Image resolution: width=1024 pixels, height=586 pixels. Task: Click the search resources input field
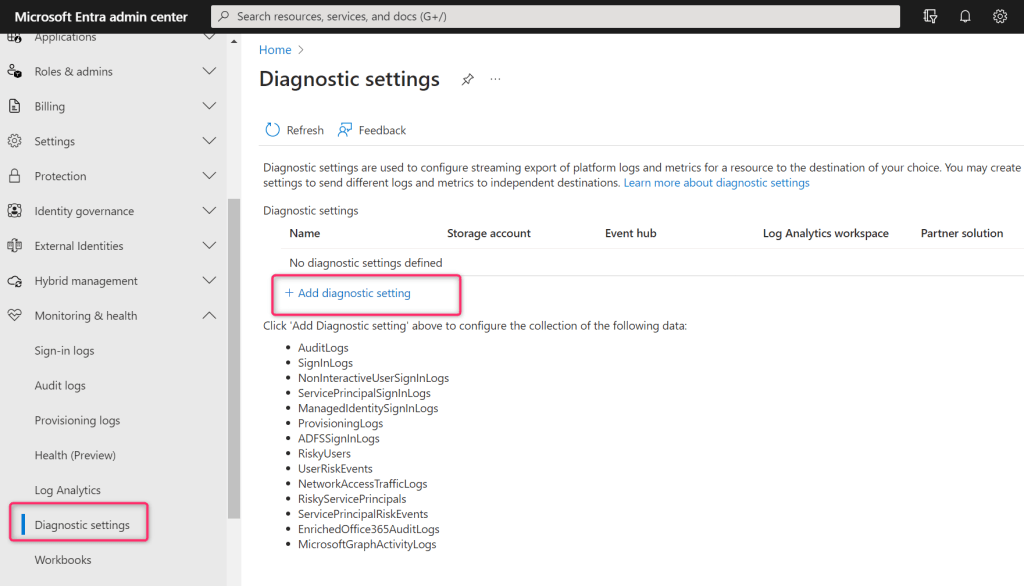tap(555, 17)
